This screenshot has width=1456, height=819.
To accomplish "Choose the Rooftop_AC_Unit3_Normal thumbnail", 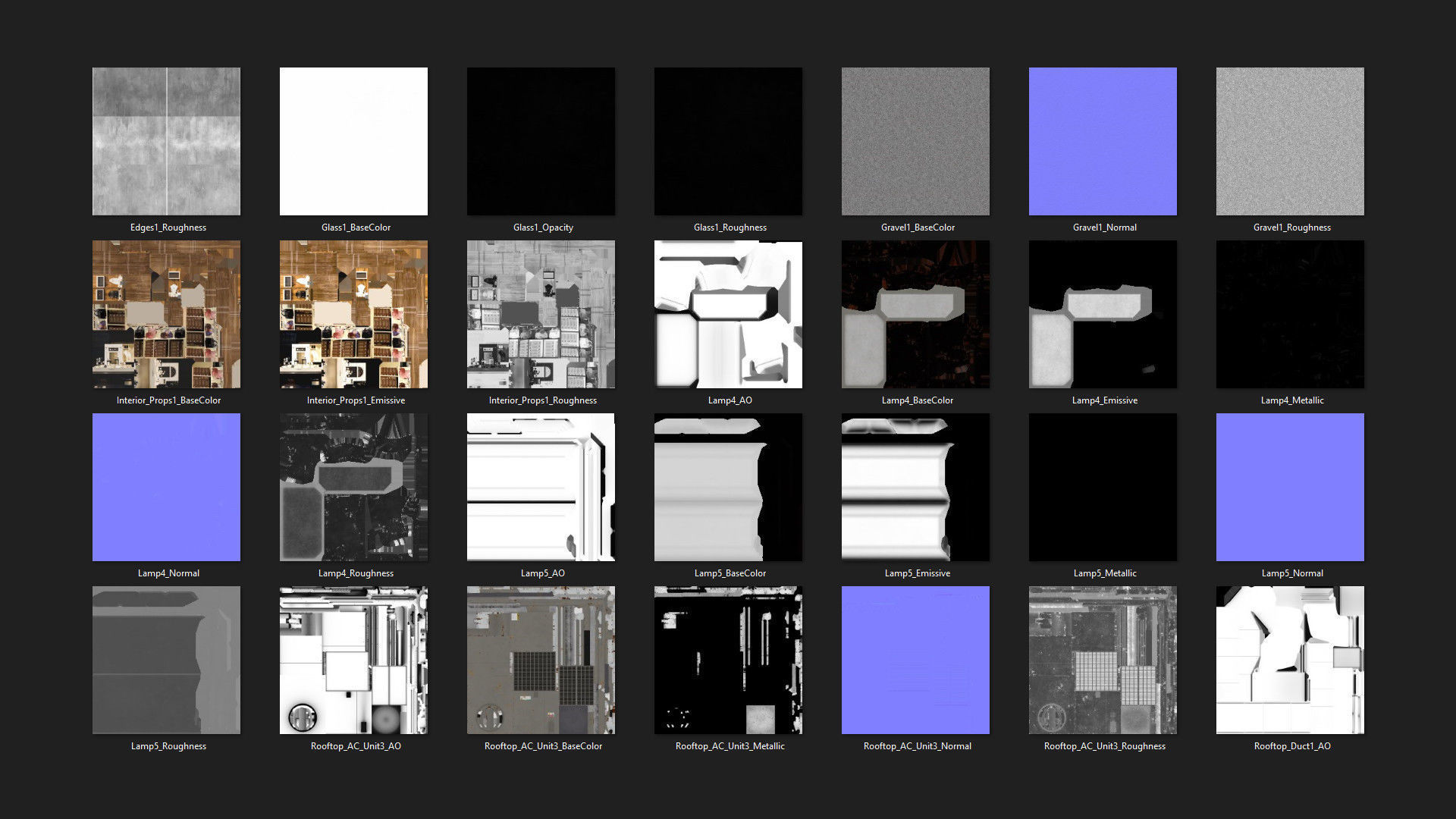I will (x=915, y=660).
